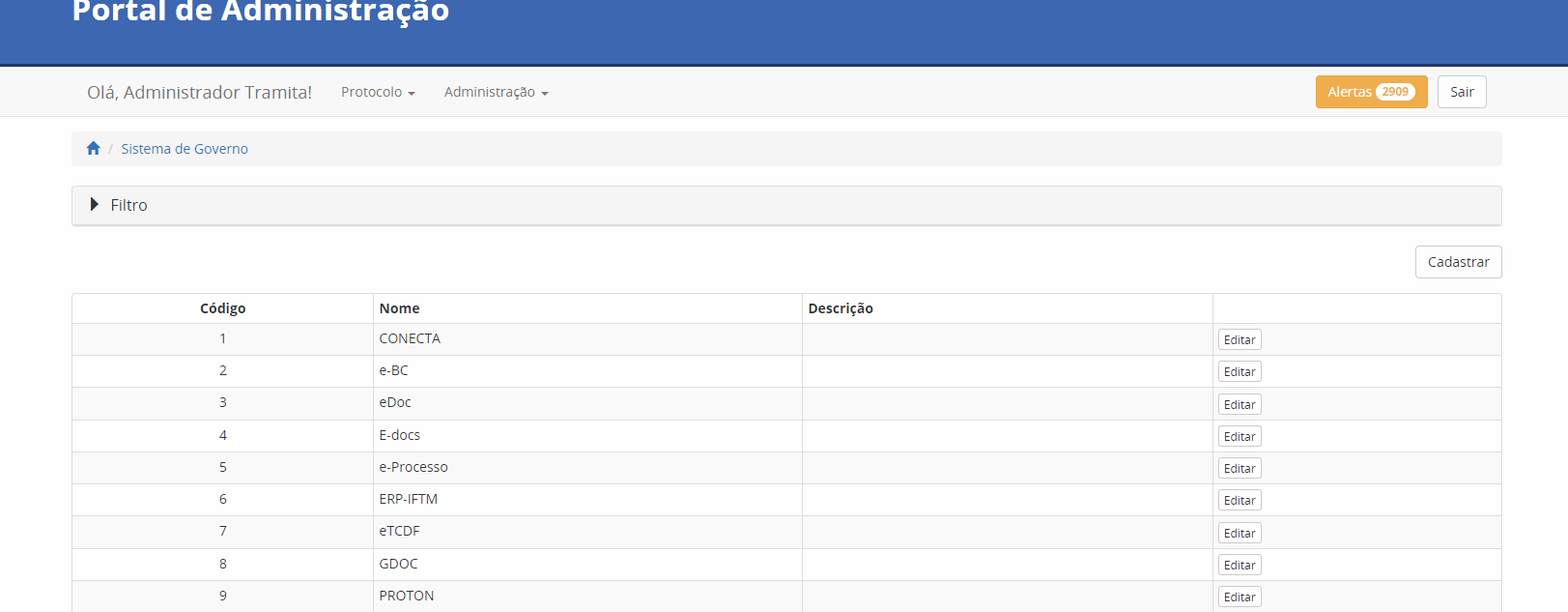Edit the PROTON row
Viewport: 1568px width, 612px height.
coord(1240,597)
